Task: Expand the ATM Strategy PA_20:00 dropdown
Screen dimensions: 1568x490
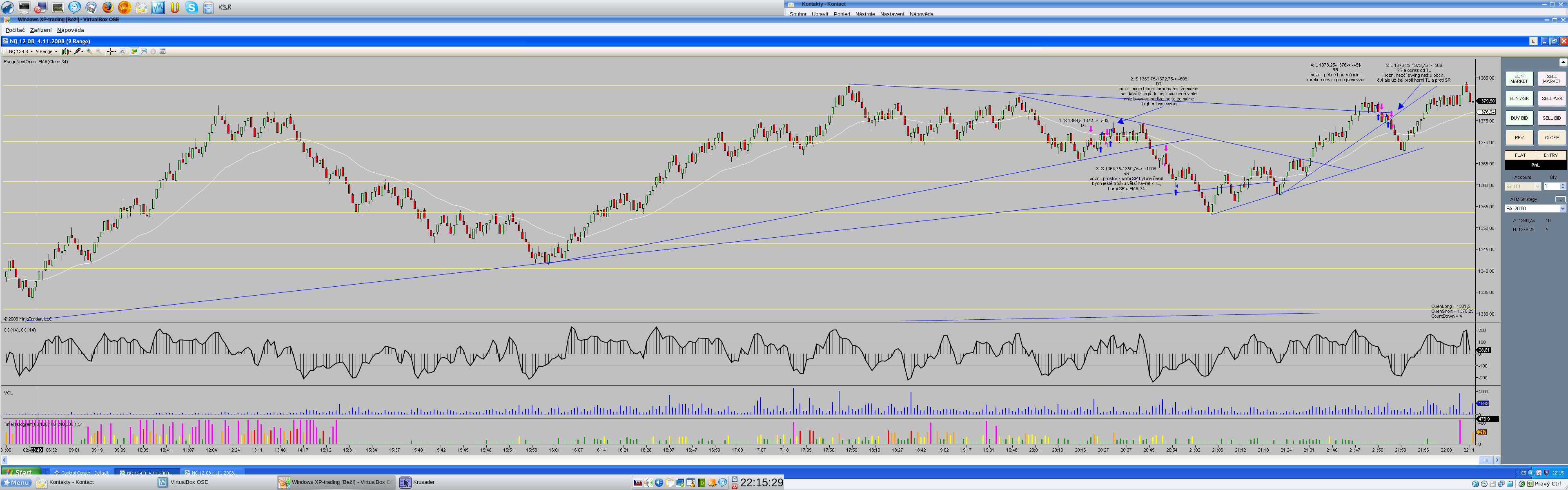Action: 1562,209
